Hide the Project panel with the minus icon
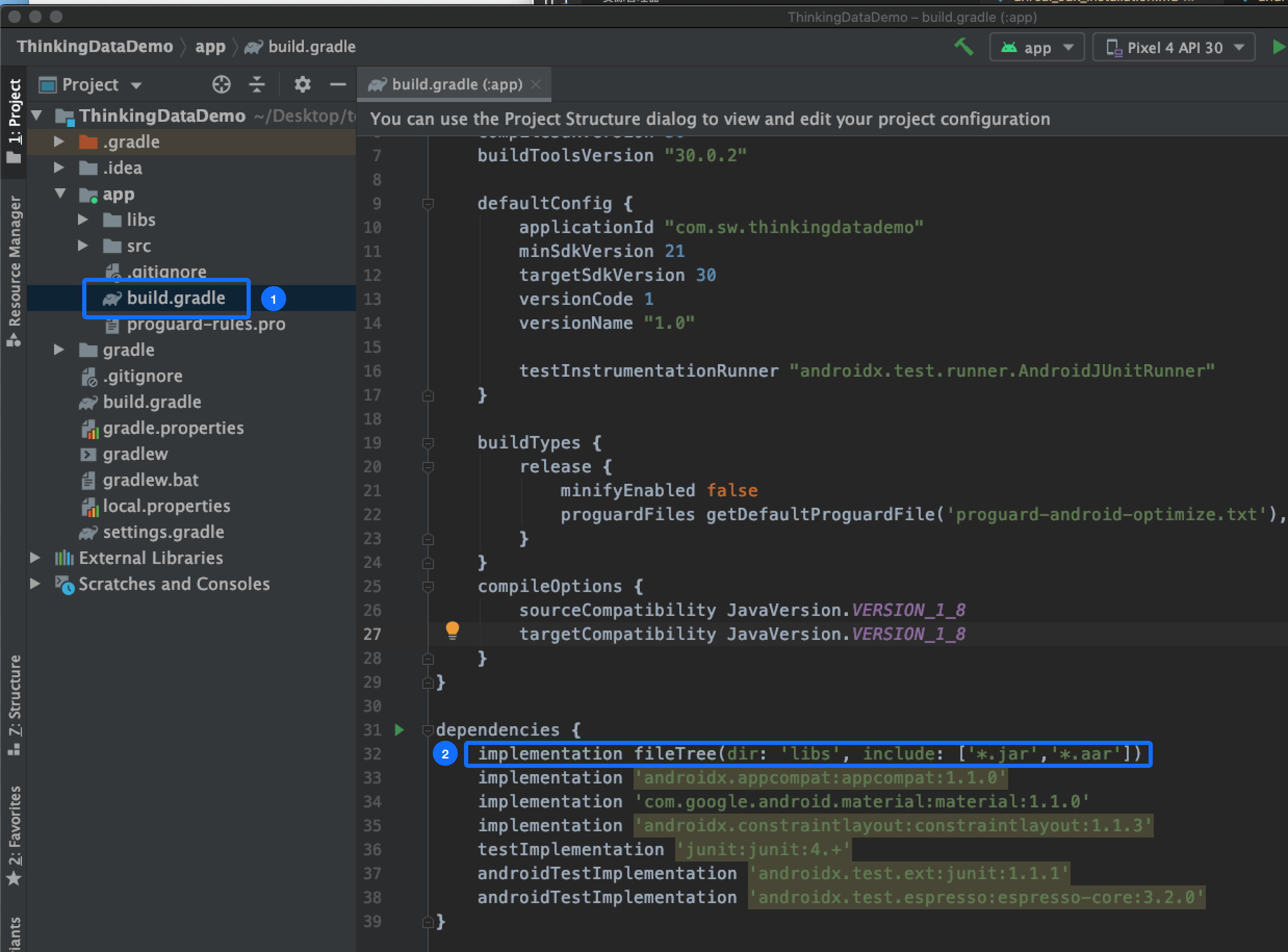The height and width of the screenshot is (952, 1288). coord(338,85)
